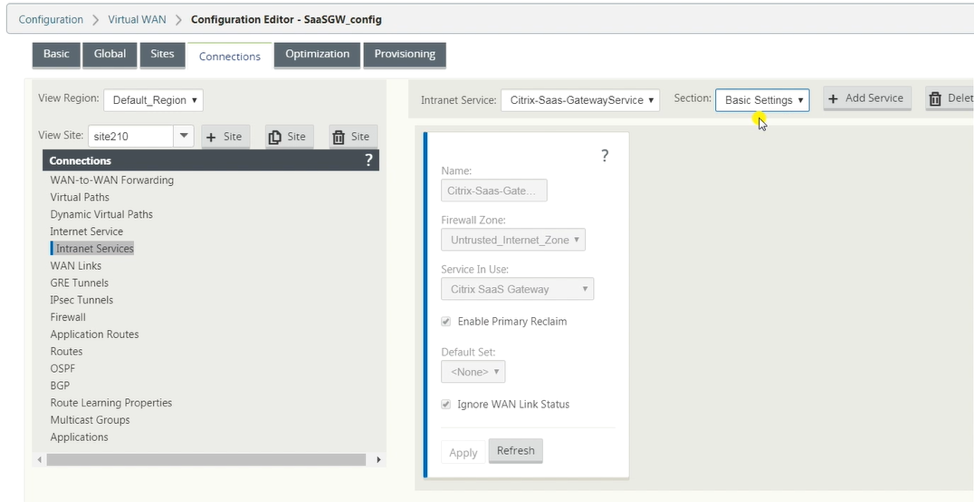This screenshot has height=502, width=974.
Task: Open the Section Basic Settings dropdown
Action: (762, 100)
